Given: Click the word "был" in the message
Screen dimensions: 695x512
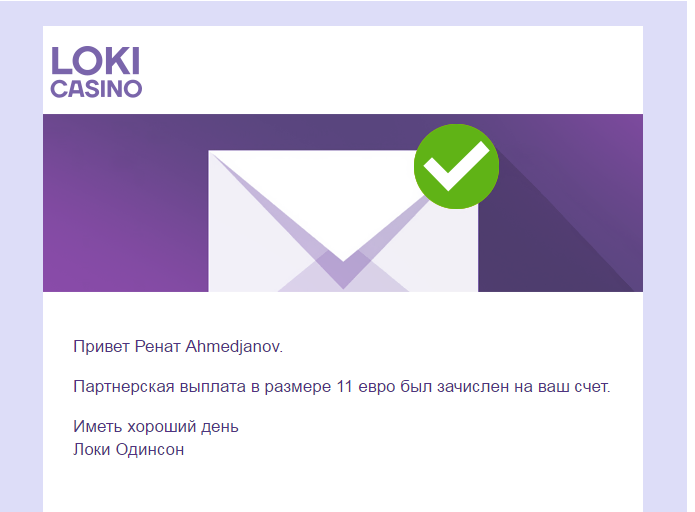Looking at the screenshot, I should click(418, 386).
